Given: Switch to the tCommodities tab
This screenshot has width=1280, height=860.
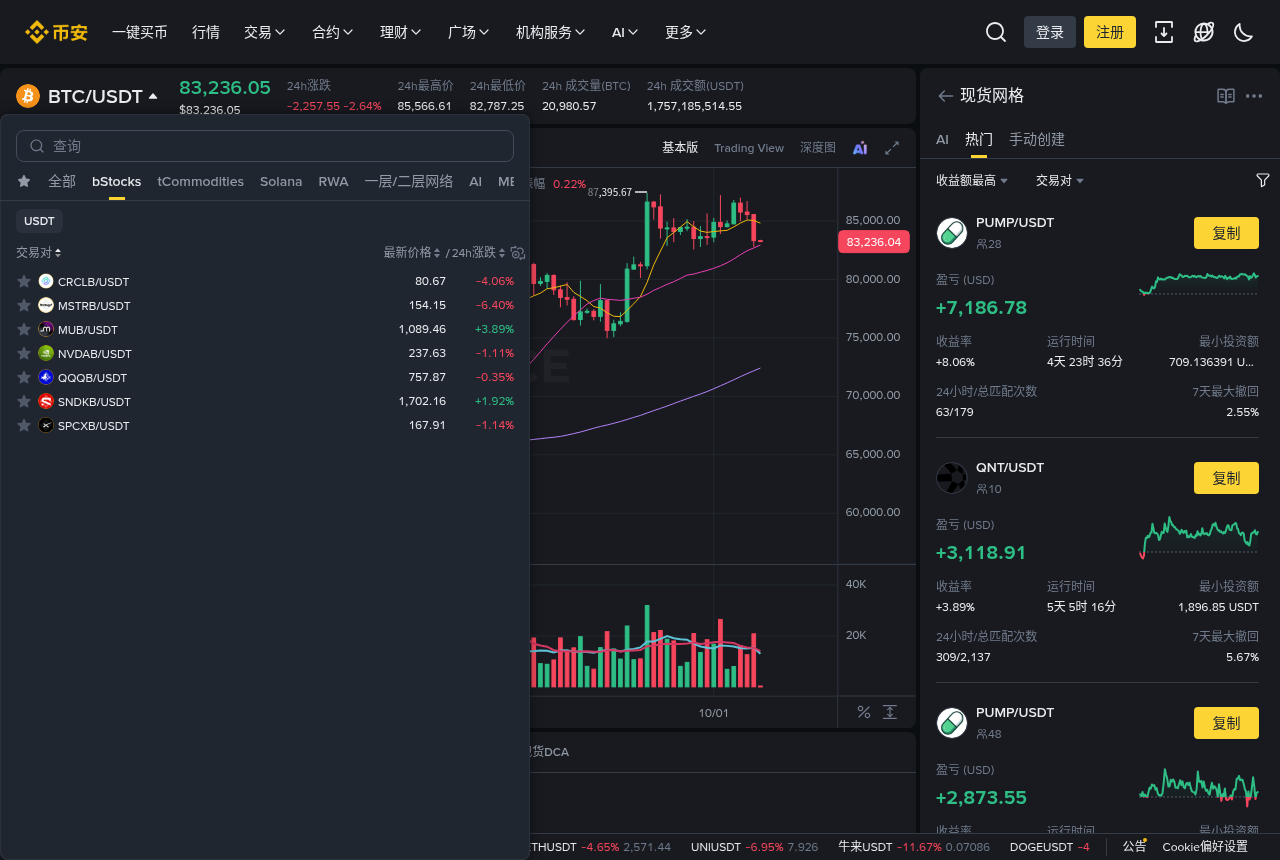Looking at the screenshot, I should [201, 182].
